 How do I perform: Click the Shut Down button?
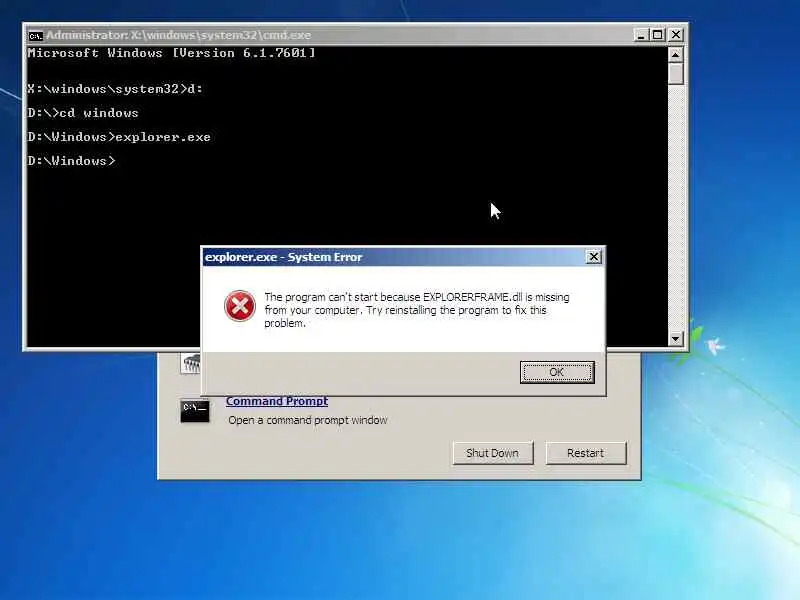click(x=493, y=453)
